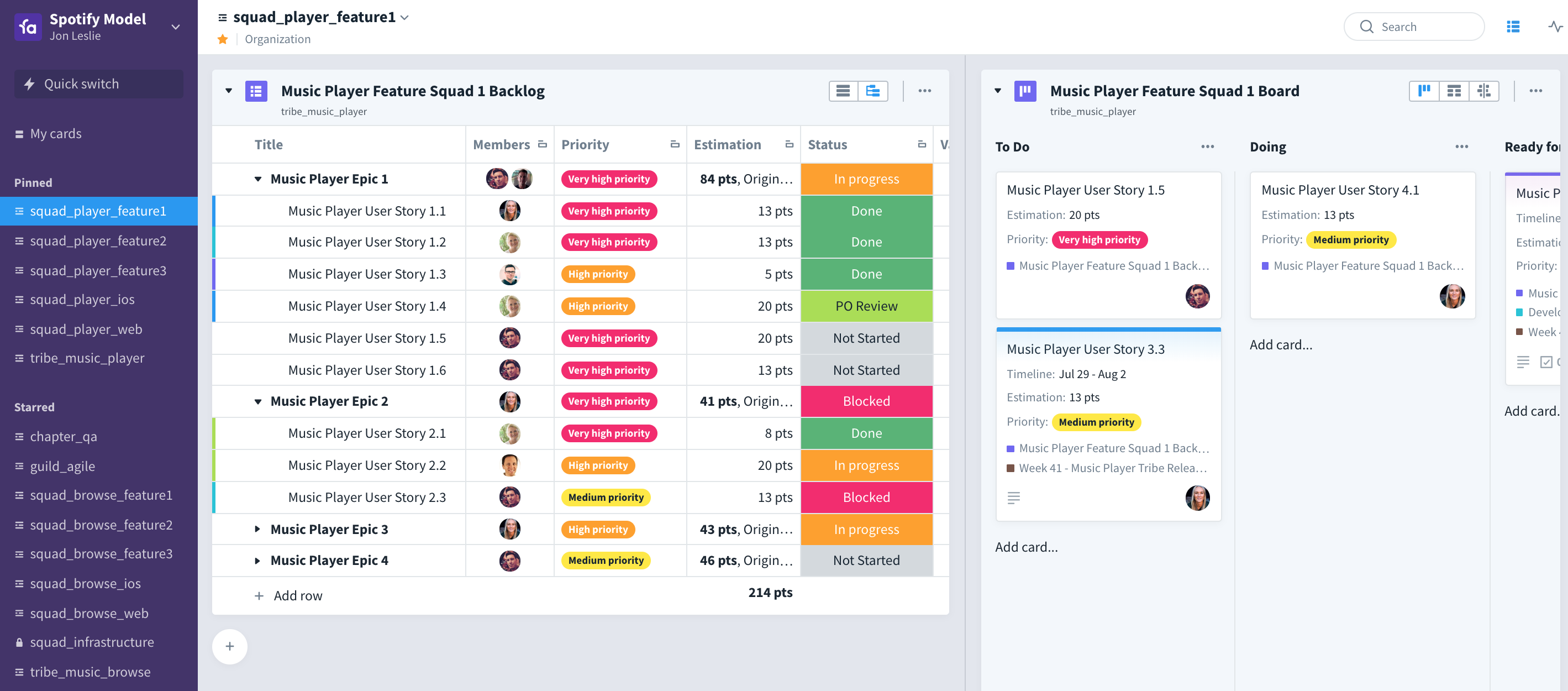This screenshot has width=1568, height=691.
Task: Click Add card in Doing column
Action: pyautogui.click(x=1281, y=344)
